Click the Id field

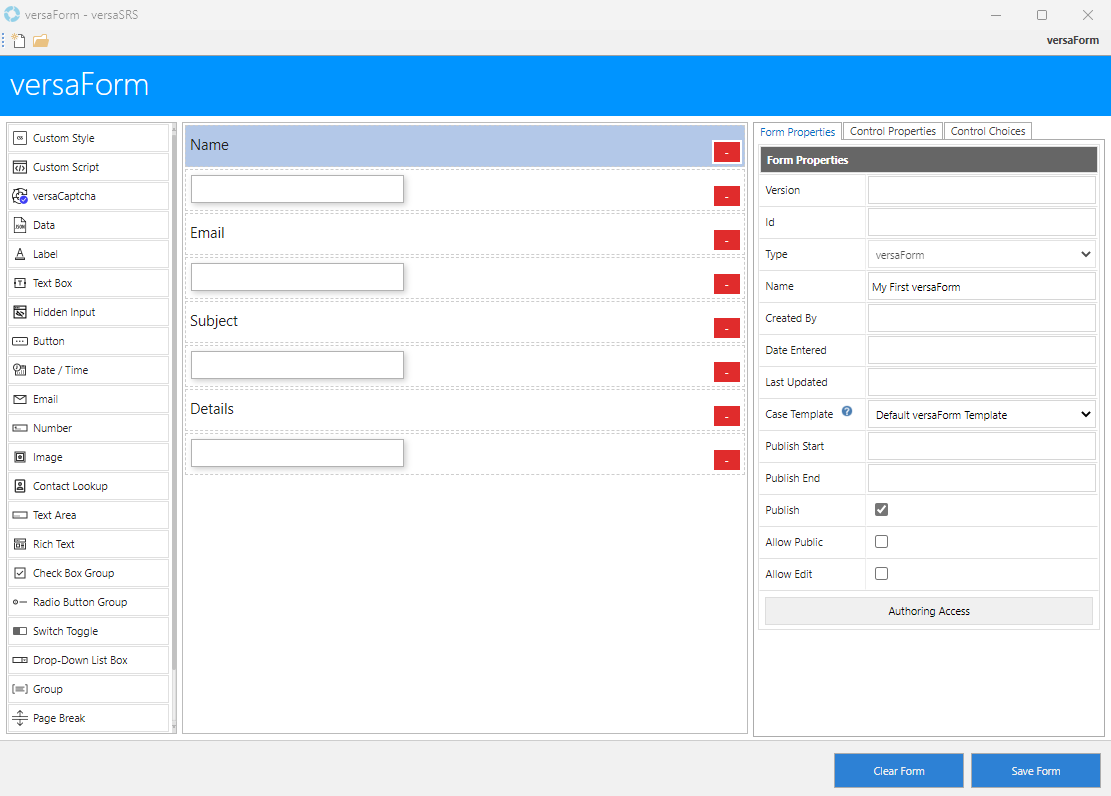point(981,222)
